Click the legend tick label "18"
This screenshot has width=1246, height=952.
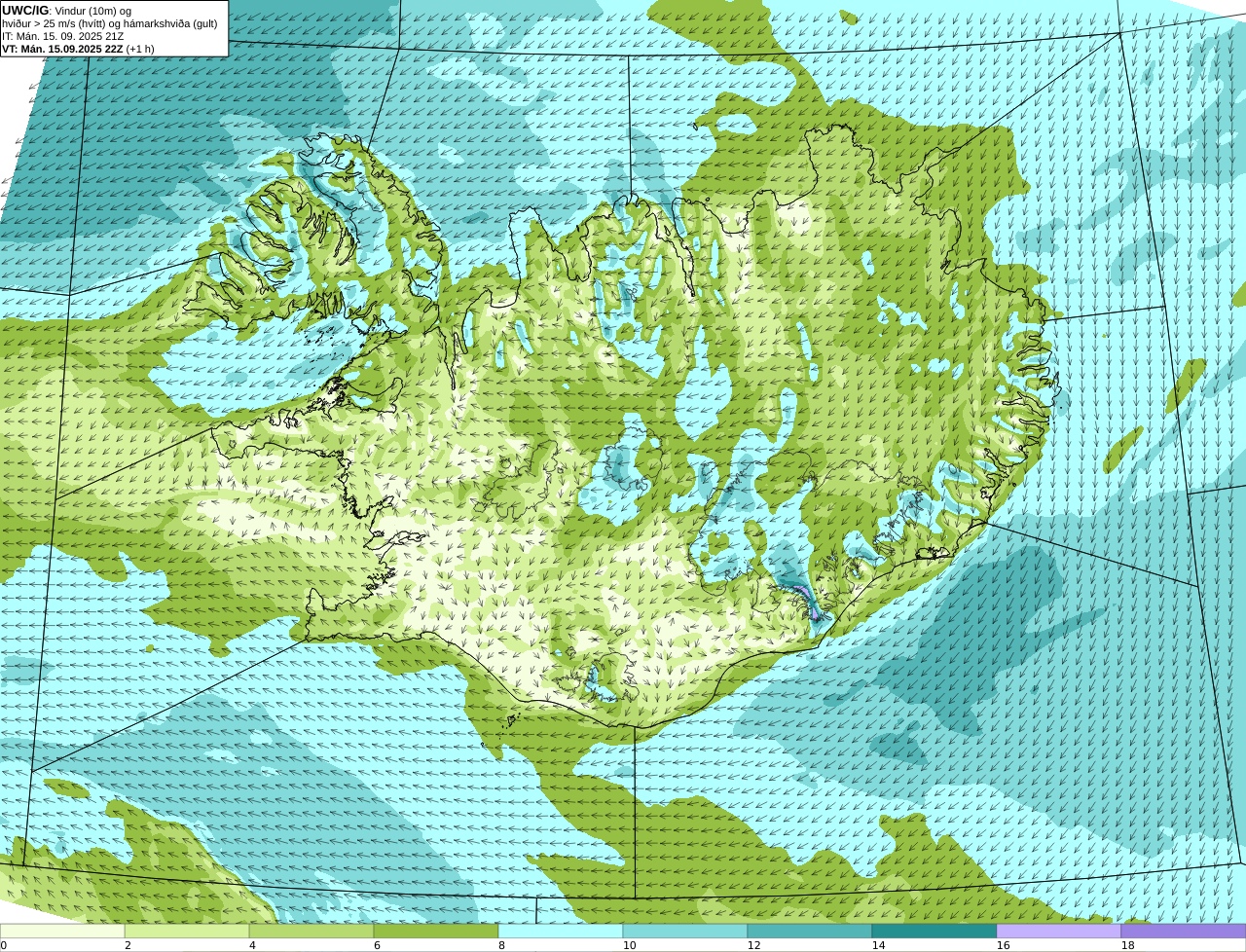pos(1127,945)
